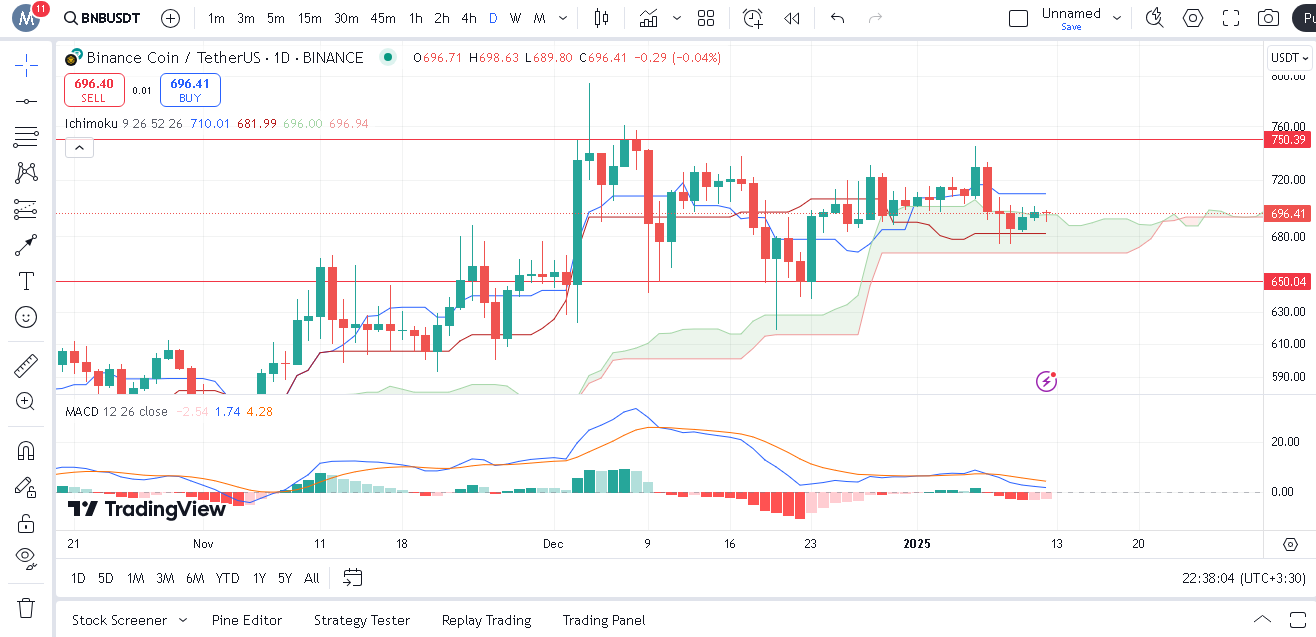Open the indicators menu
Screen dimensions: 1316x637
(649, 18)
